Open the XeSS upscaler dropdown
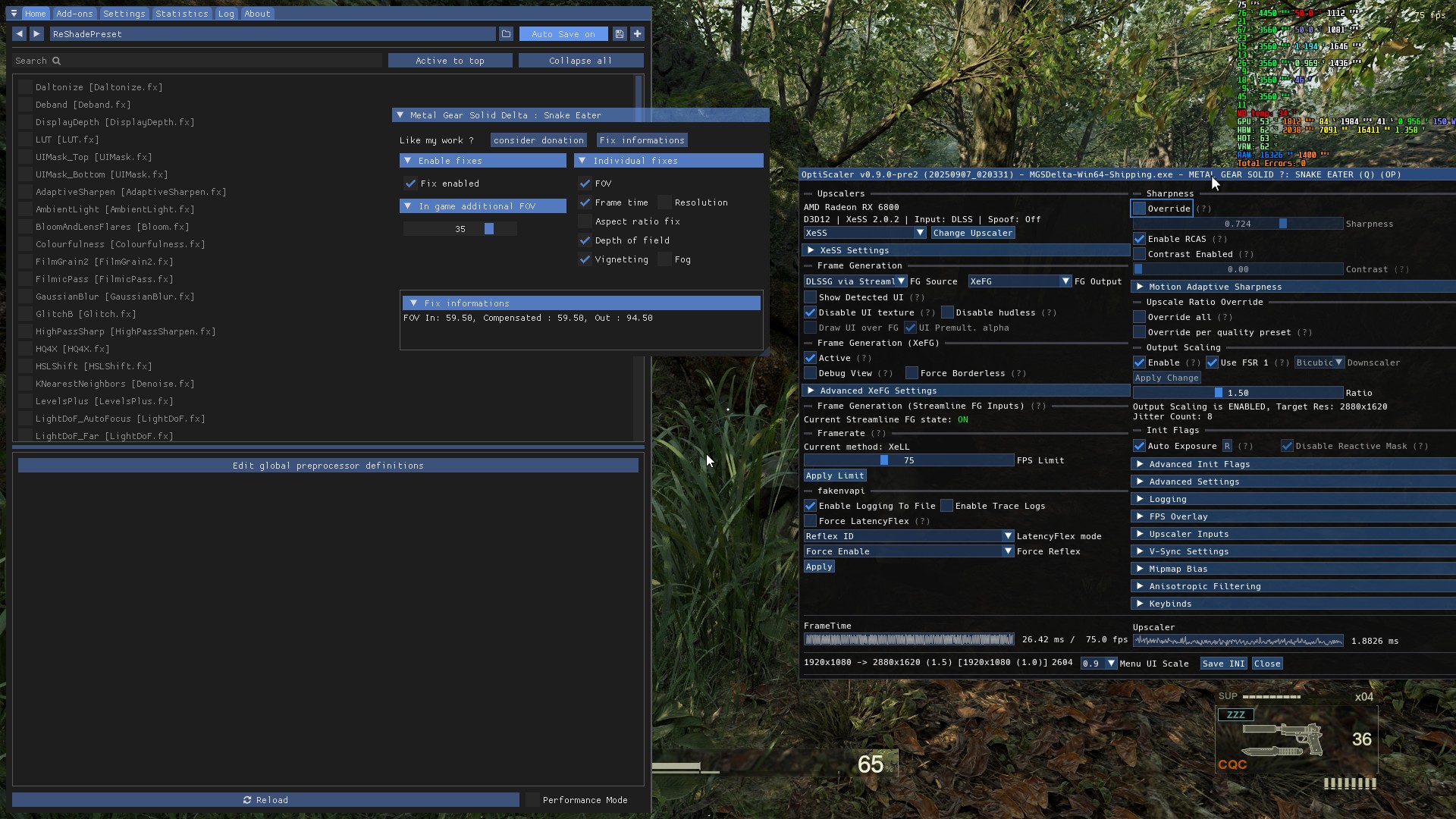Screen dimensions: 1456x819 (865, 233)
